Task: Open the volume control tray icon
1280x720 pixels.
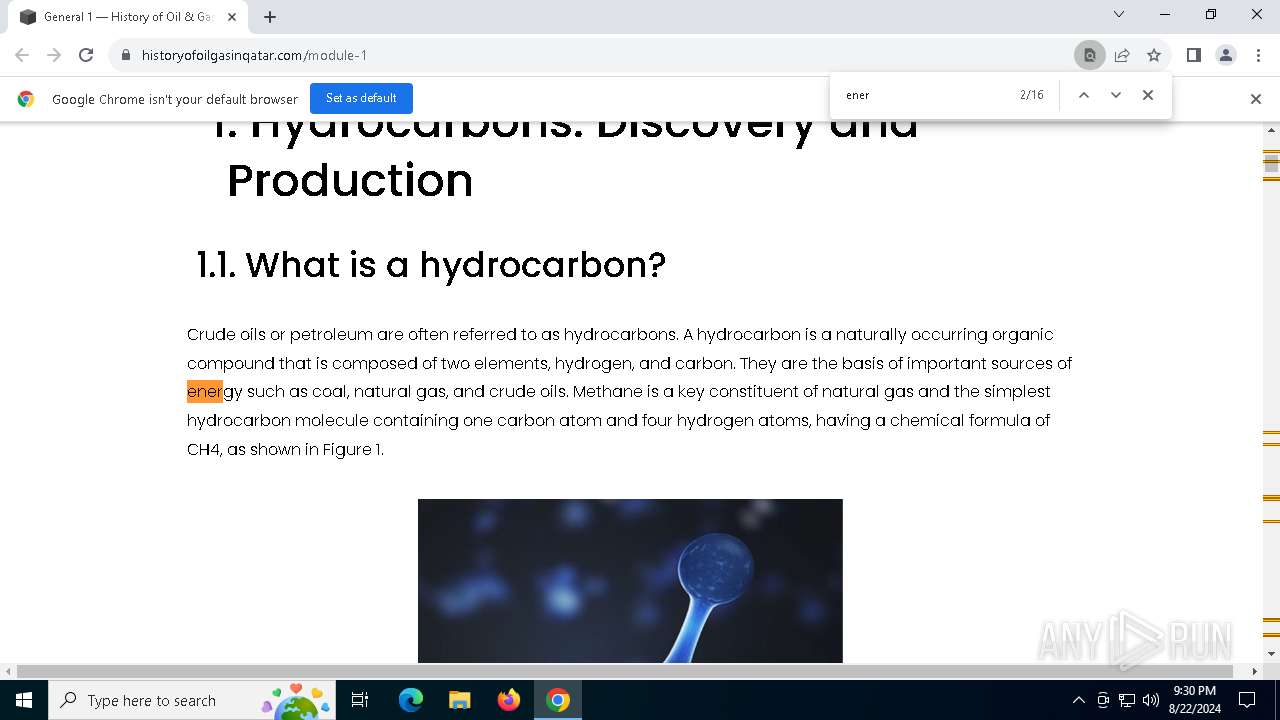Action: click(1151, 700)
